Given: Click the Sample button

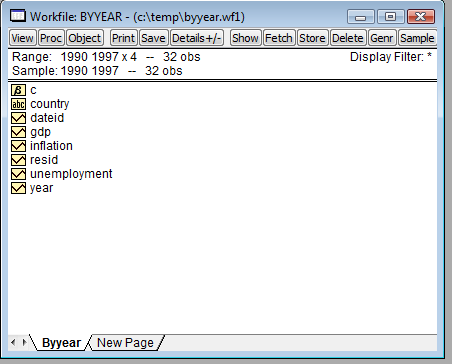Looking at the screenshot, I should point(417,38).
